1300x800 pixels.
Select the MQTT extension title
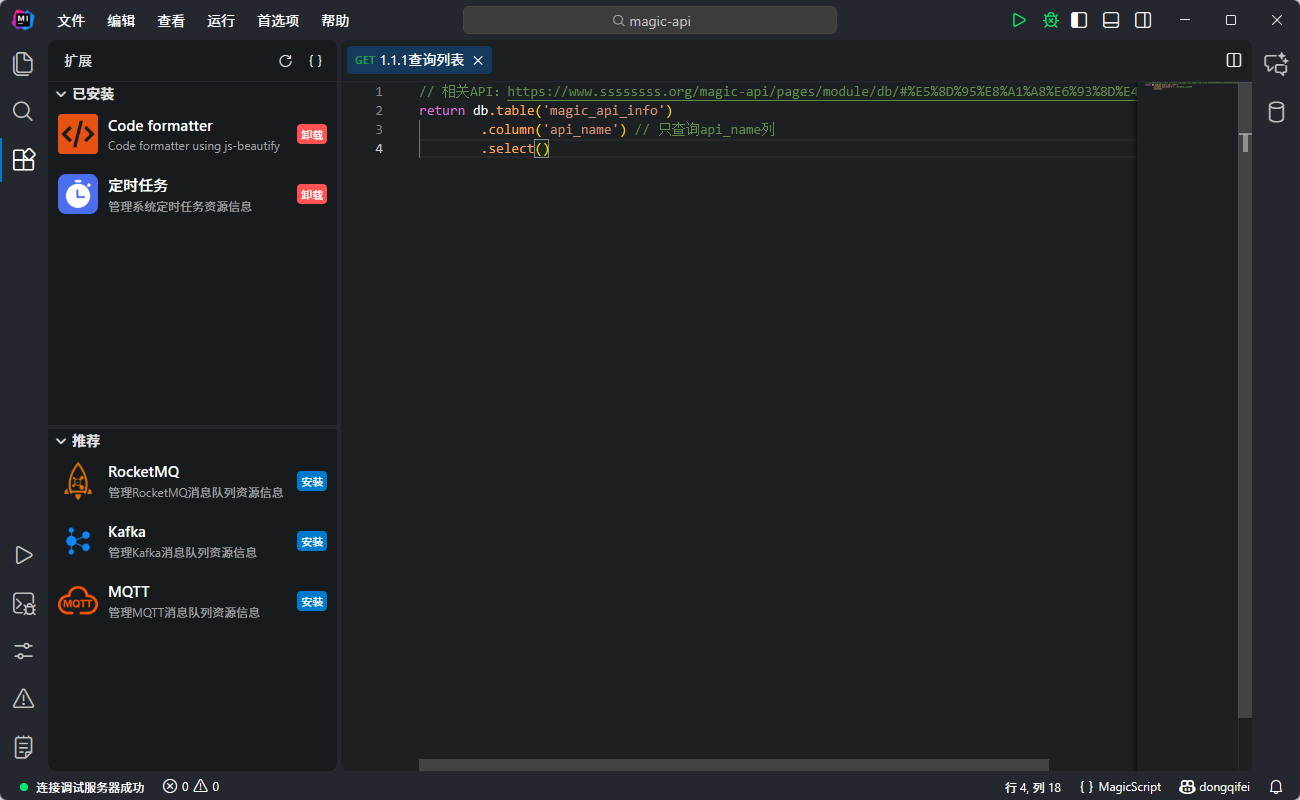coord(129,592)
